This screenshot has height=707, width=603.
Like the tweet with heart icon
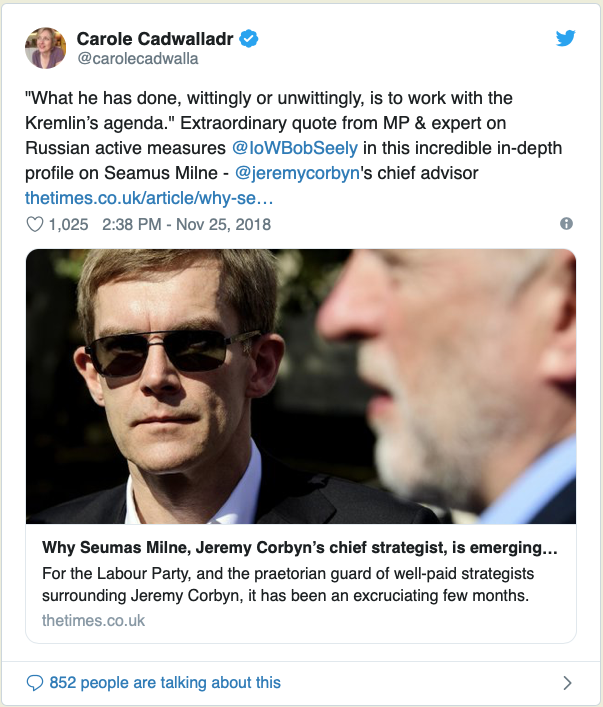click(x=35, y=224)
